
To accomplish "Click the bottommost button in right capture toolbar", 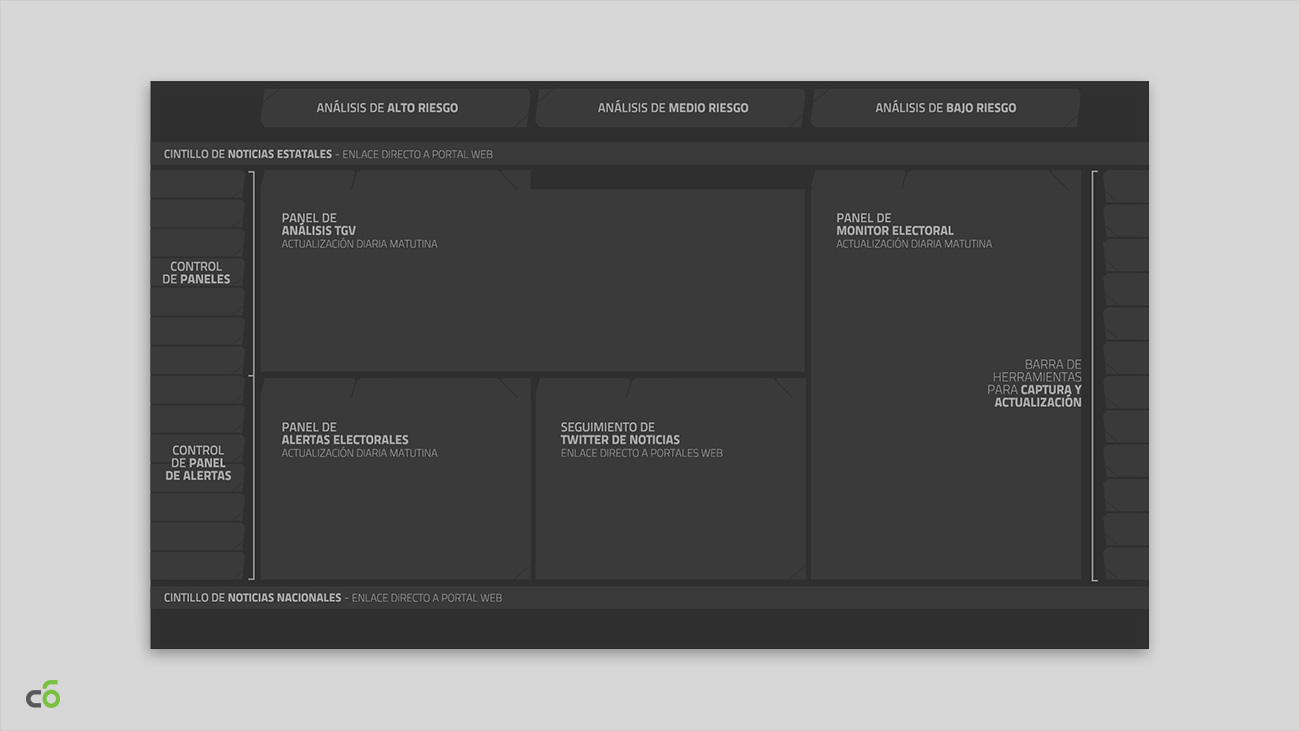I will 1126,563.
